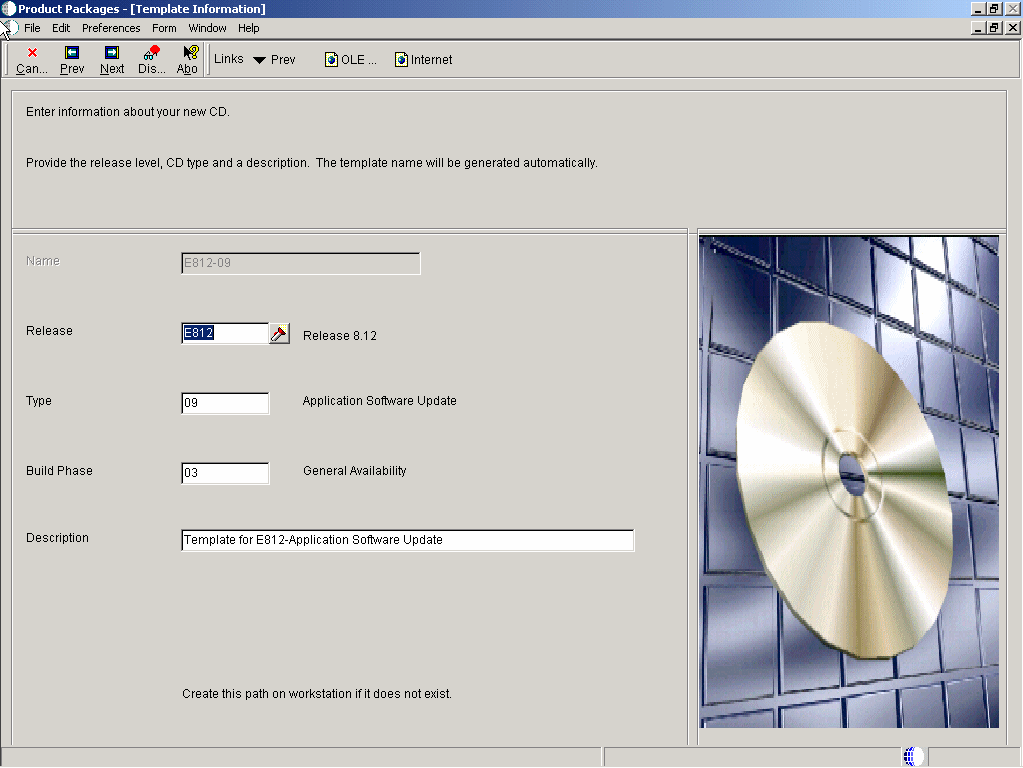Click the Build Phase label
The height and width of the screenshot is (768, 1023).
59,470
